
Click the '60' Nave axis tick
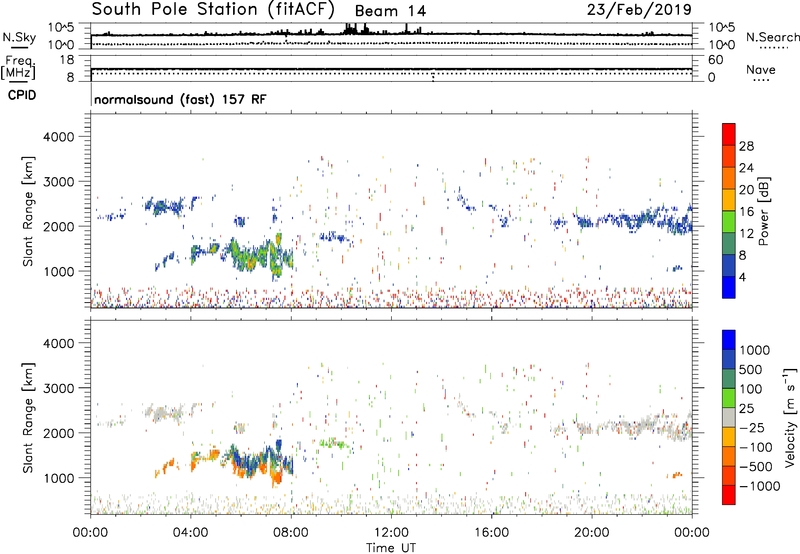click(x=715, y=60)
